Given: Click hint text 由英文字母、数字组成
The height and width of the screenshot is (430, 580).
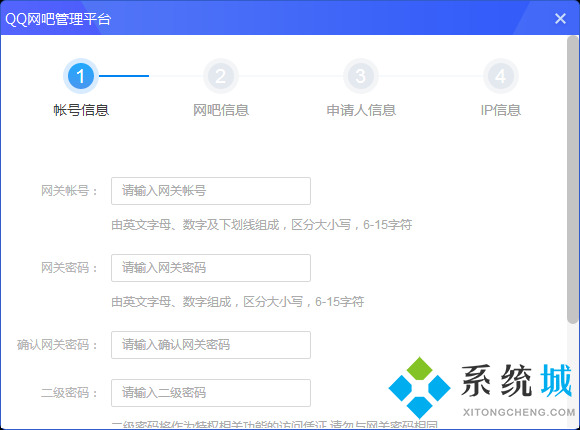Looking at the screenshot, I should [x=237, y=302].
